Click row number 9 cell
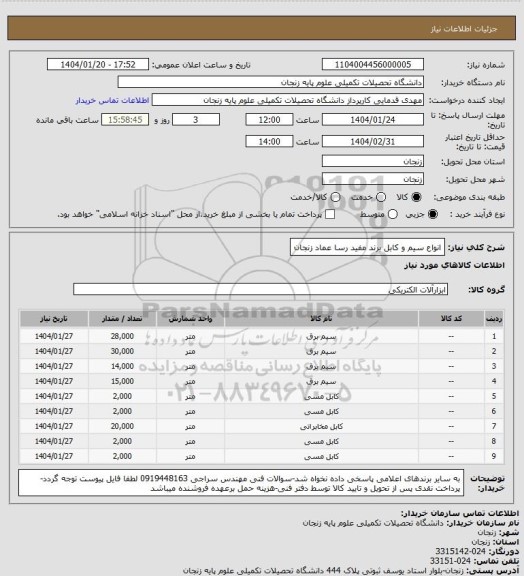 pos(494,457)
